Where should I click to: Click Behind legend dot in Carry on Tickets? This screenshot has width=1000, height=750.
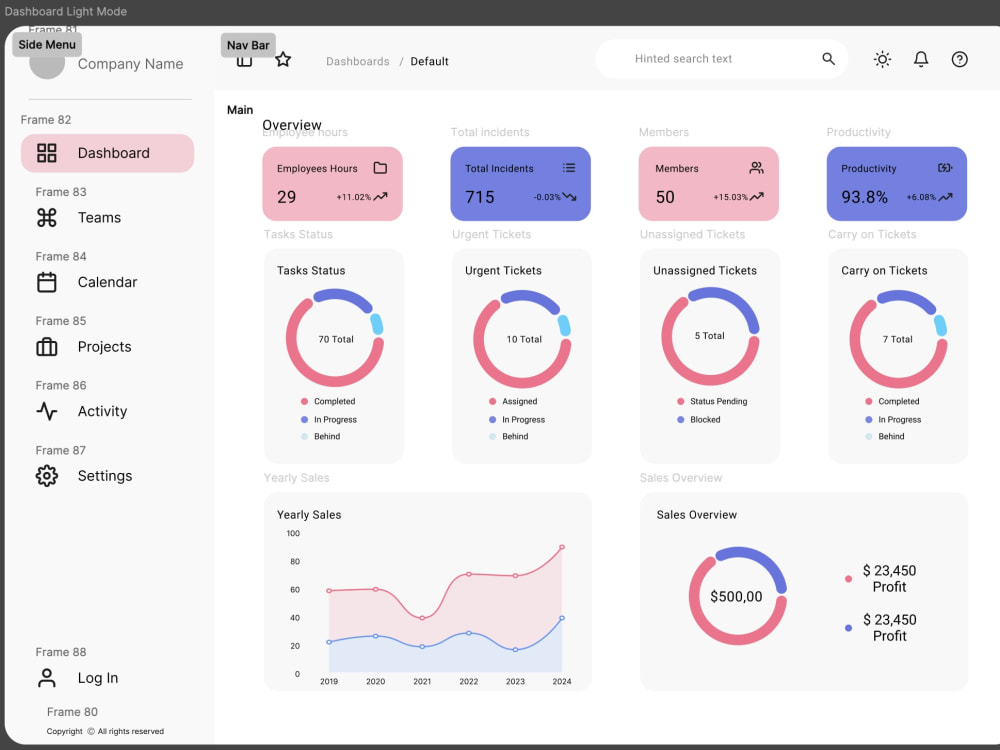click(x=869, y=436)
